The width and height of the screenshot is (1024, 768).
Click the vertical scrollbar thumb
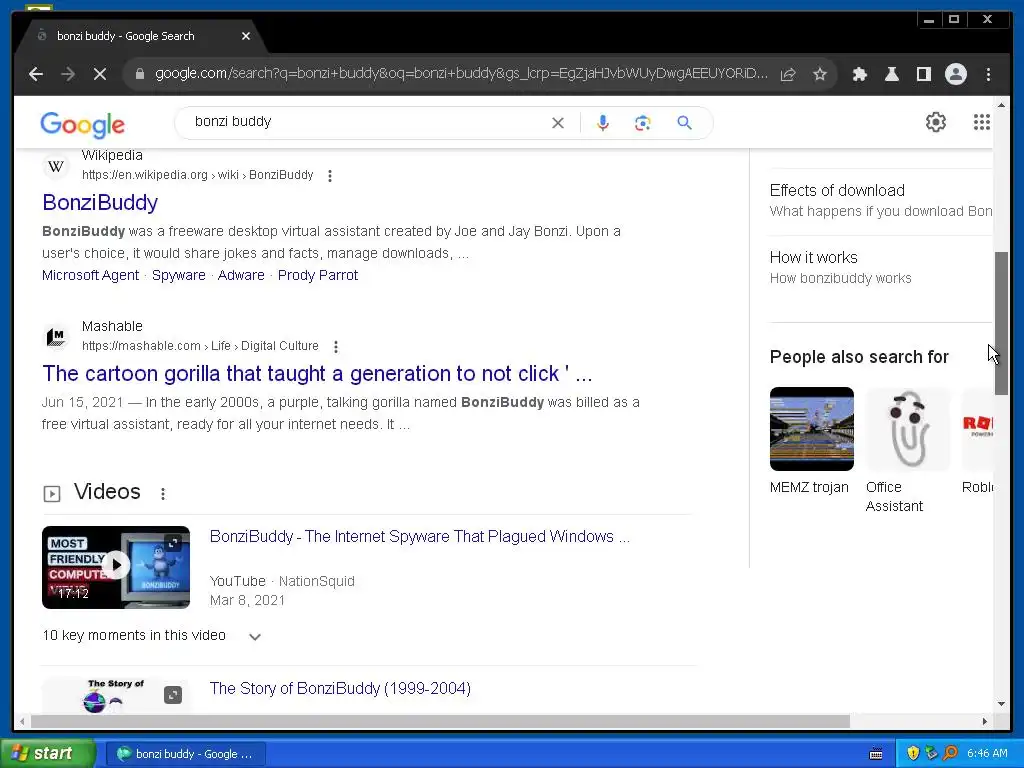[x=1001, y=323]
